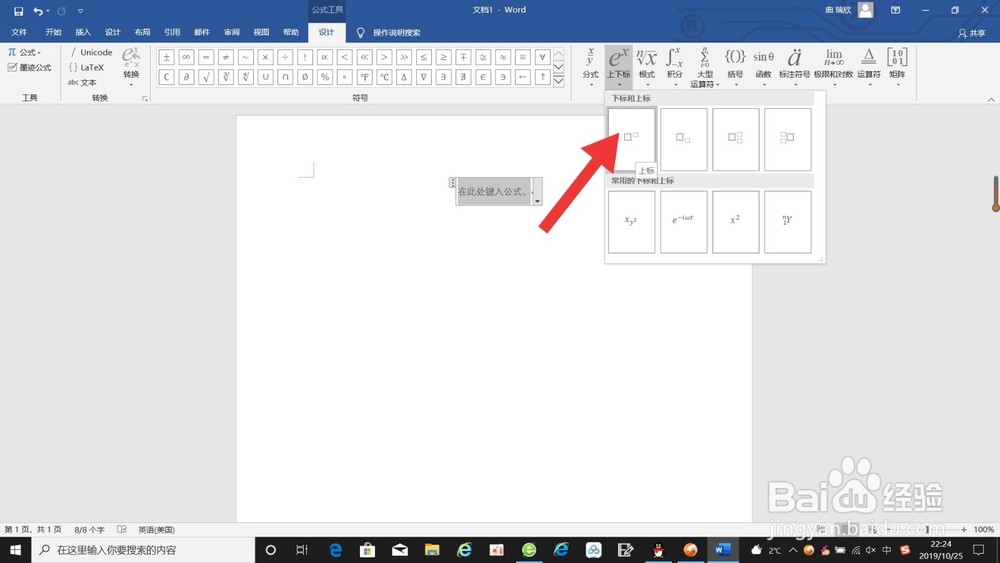Click the zoom-in plus button
The height and width of the screenshot is (563, 1000).
click(964, 529)
